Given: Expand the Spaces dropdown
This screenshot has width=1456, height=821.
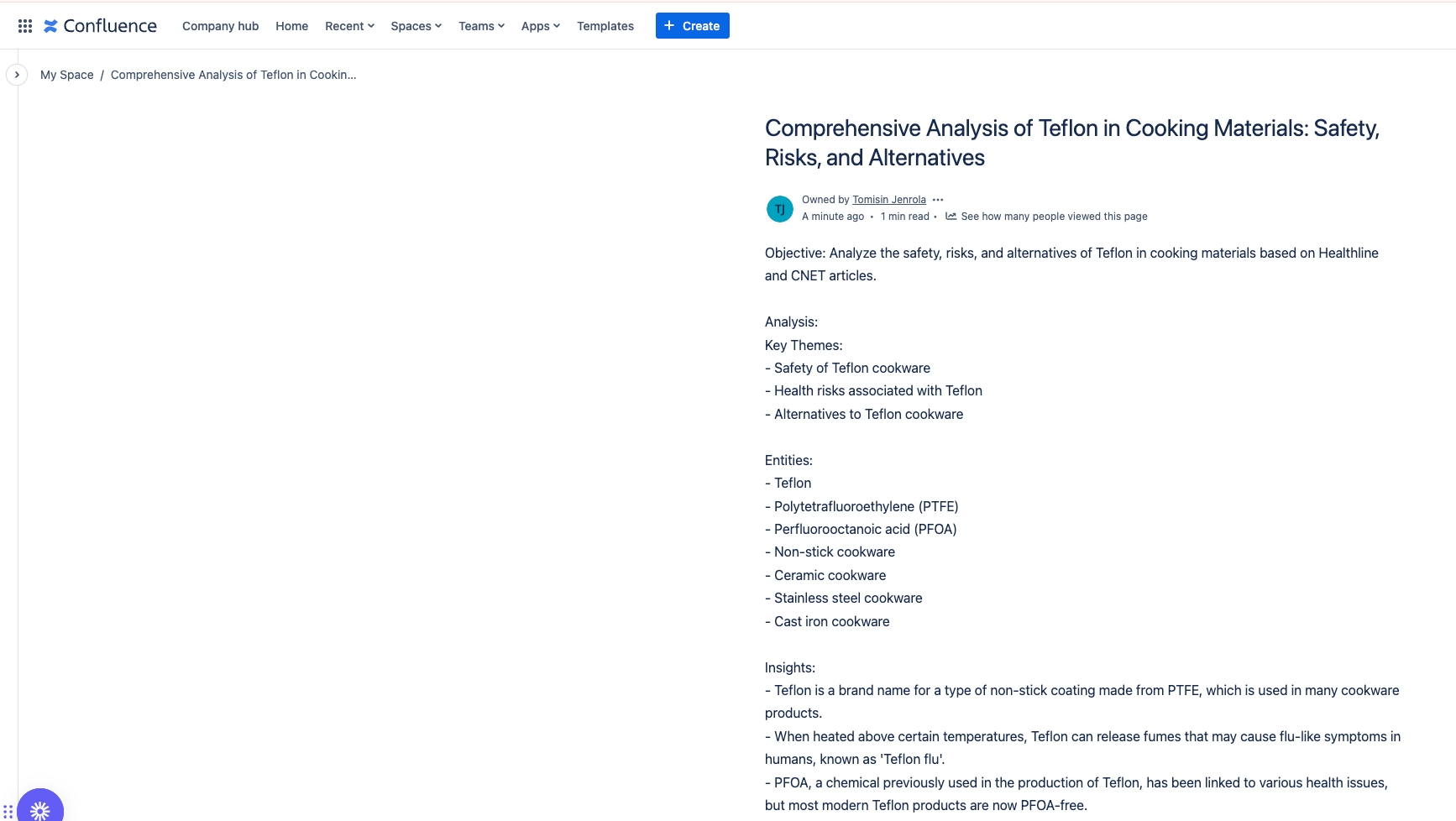Looking at the screenshot, I should [416, 26].
